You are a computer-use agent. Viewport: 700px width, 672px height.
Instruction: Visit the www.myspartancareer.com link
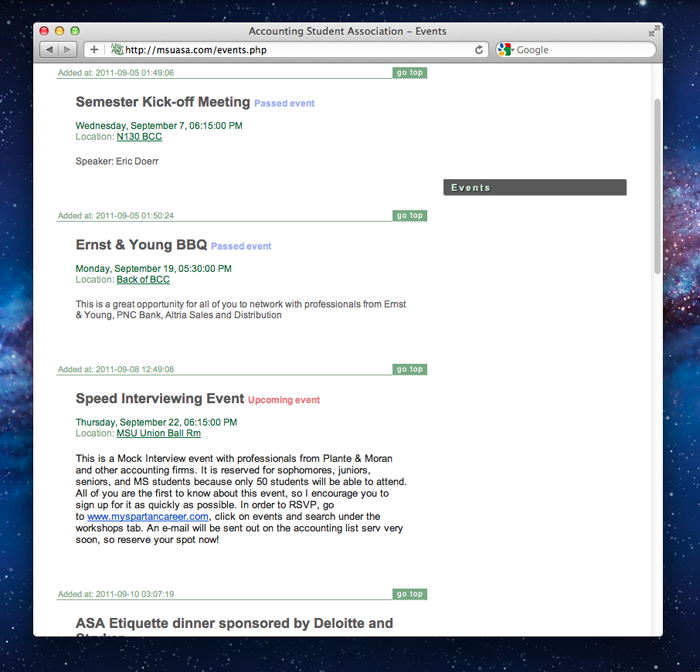coord(147,517)
